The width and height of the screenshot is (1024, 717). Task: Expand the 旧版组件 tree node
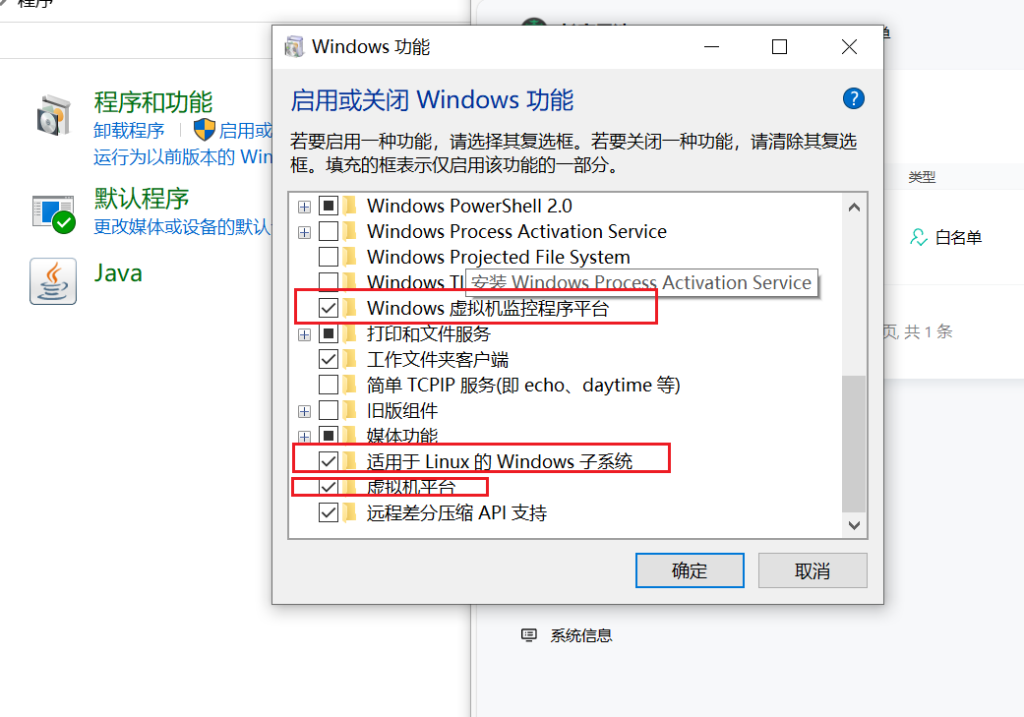[x=304, y=411]
